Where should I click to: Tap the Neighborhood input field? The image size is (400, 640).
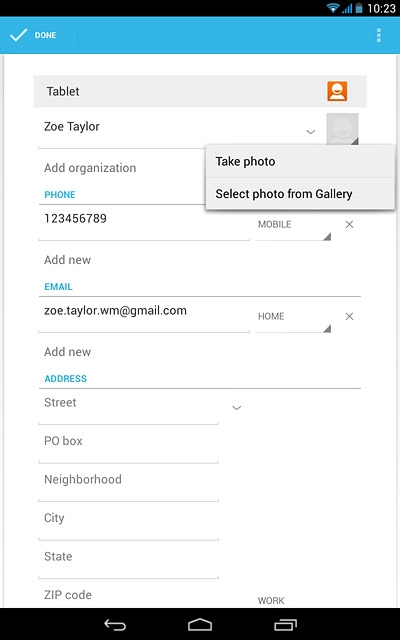[x=129, y=483]
